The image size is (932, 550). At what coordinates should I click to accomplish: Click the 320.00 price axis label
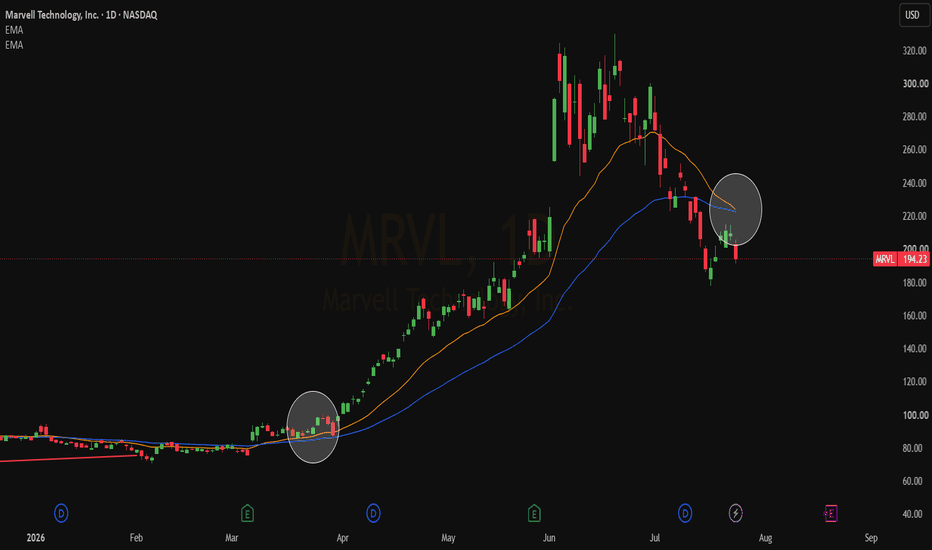[x=915, y=51]
